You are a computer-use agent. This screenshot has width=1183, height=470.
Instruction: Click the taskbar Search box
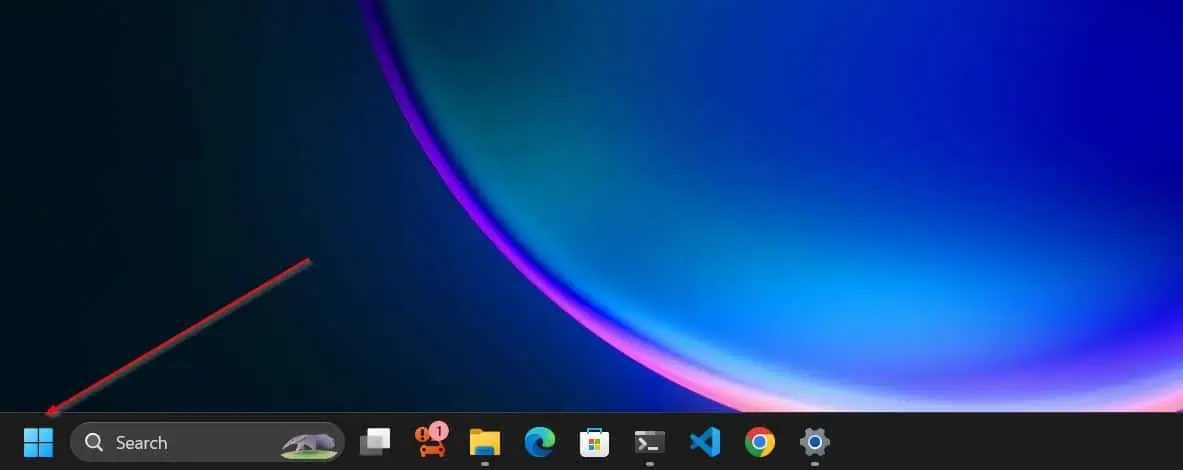click(x=207, y=442)
